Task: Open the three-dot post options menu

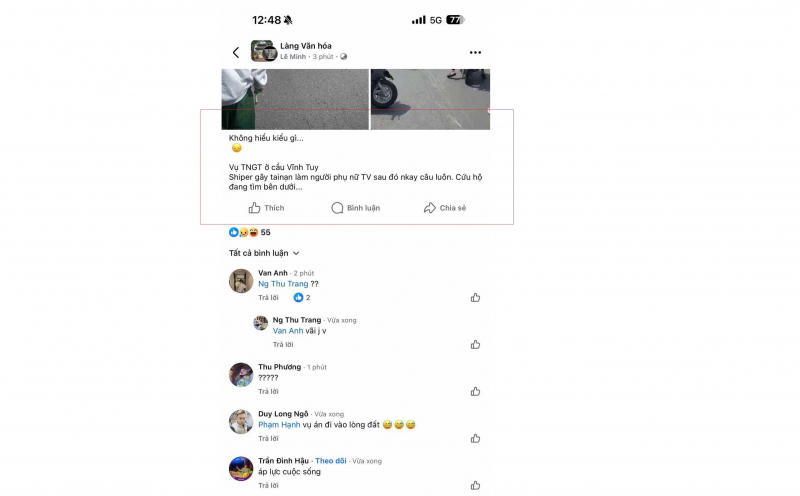Action: pyautogui.click(x=475, y=52)
